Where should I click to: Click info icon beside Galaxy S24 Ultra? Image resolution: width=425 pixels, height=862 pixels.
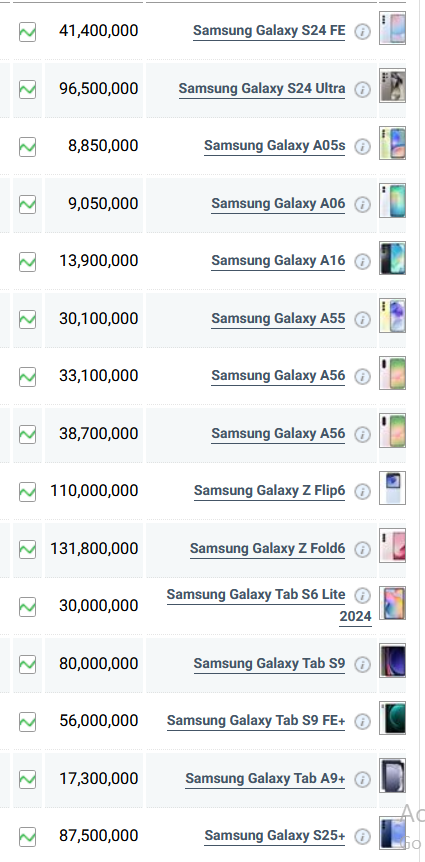(362, 89)
